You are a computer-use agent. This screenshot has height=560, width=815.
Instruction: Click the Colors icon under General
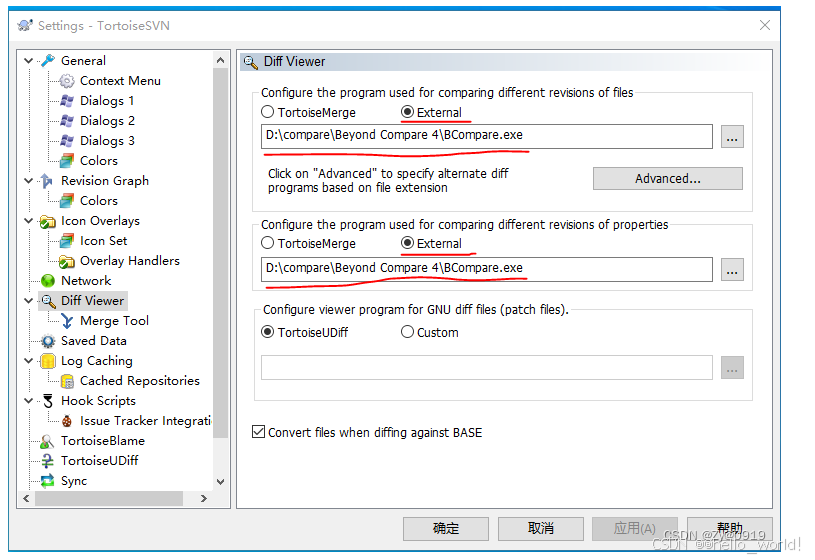coord(67,161)
